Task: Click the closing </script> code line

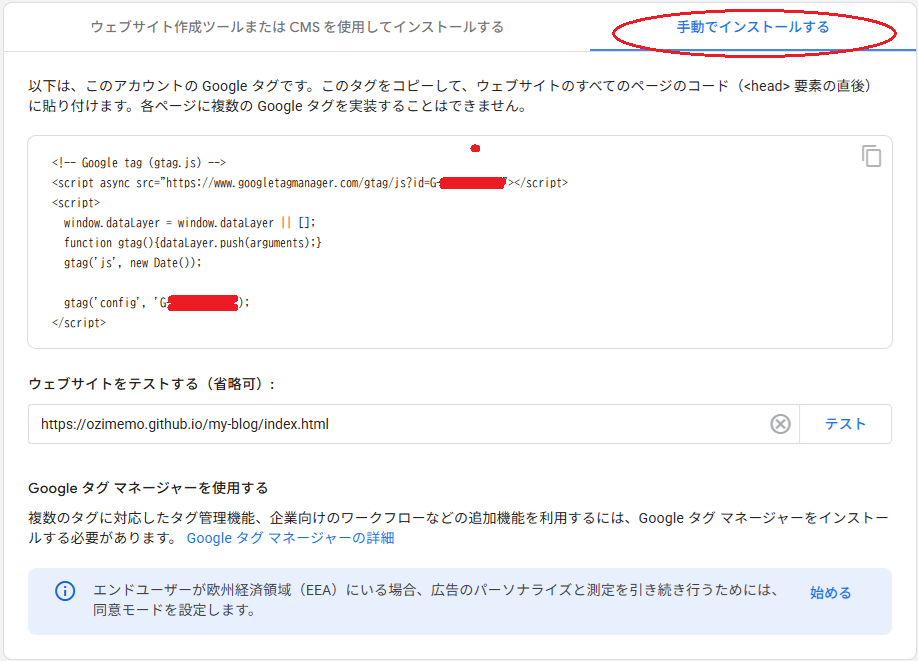Action: [x=79, y=323]
